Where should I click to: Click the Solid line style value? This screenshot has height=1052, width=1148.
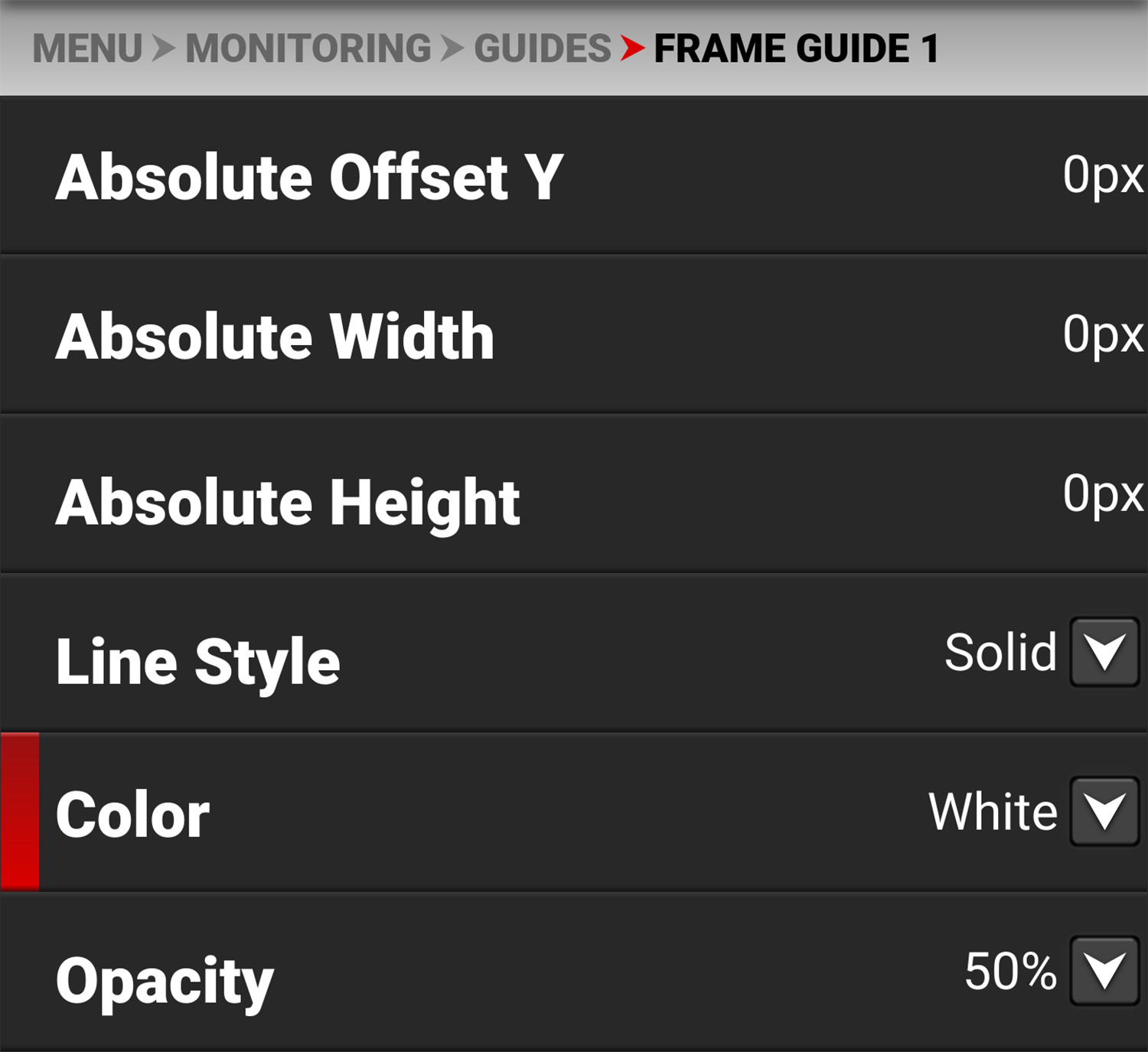[1000, 653]
